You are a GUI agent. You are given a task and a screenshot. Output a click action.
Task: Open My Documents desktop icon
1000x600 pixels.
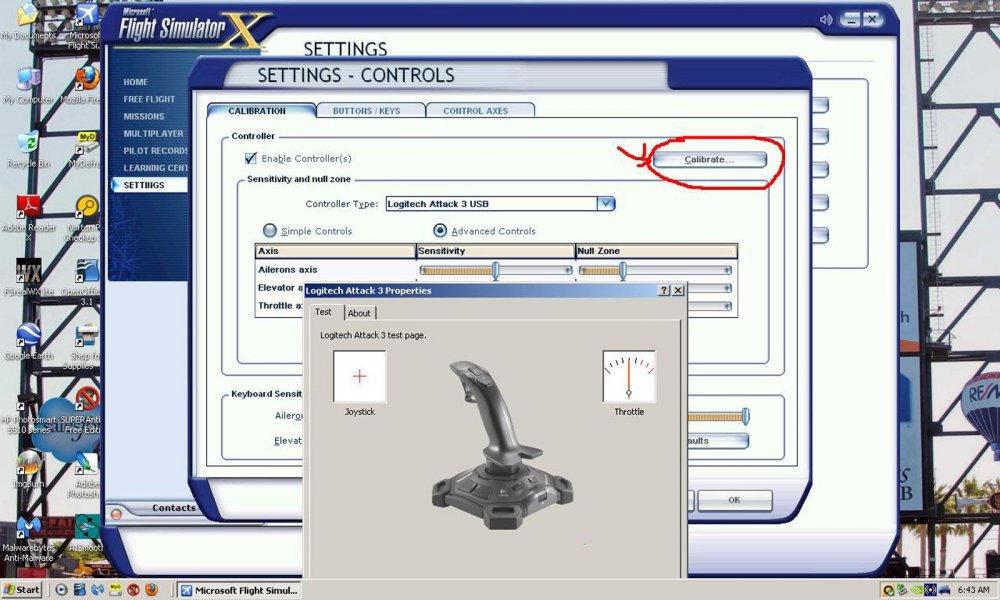click(x=27, y=20)
